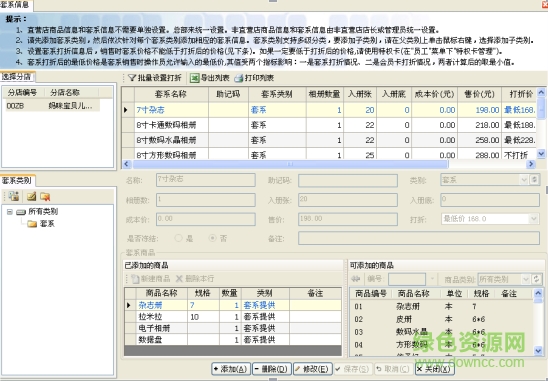This screenshot has width=548, height=381.
Task: Click the 售价 input field
Action: click(x=348, y=219)
